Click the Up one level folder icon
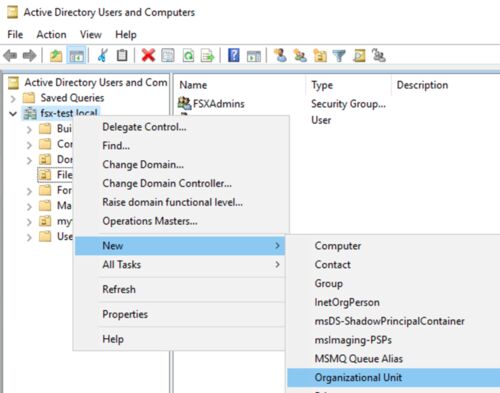Image resolution: width=500 pixels, height=393 pixels. [x=56, y=55]
